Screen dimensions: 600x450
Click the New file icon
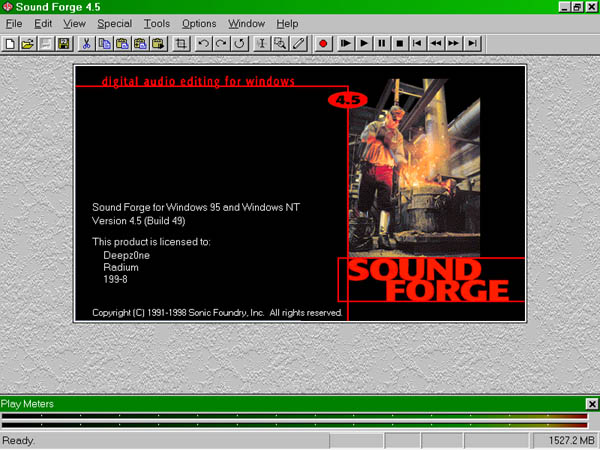click(x=10, y=44)
